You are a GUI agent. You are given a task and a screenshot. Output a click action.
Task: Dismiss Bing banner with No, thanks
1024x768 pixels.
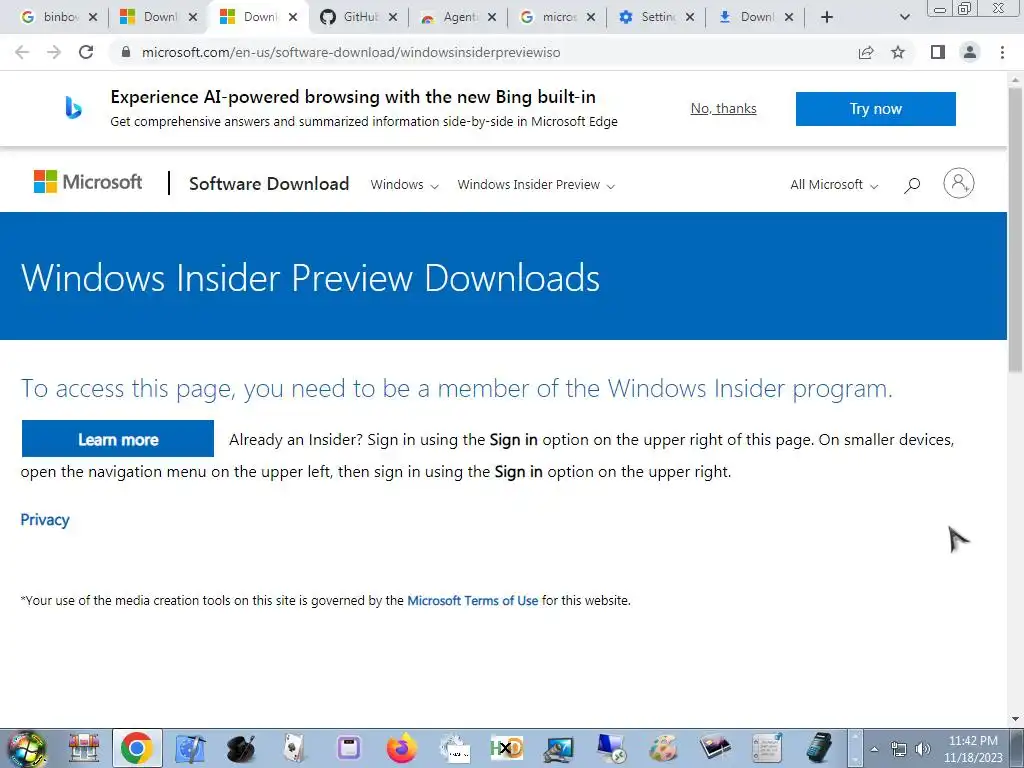tap(724, 108)
